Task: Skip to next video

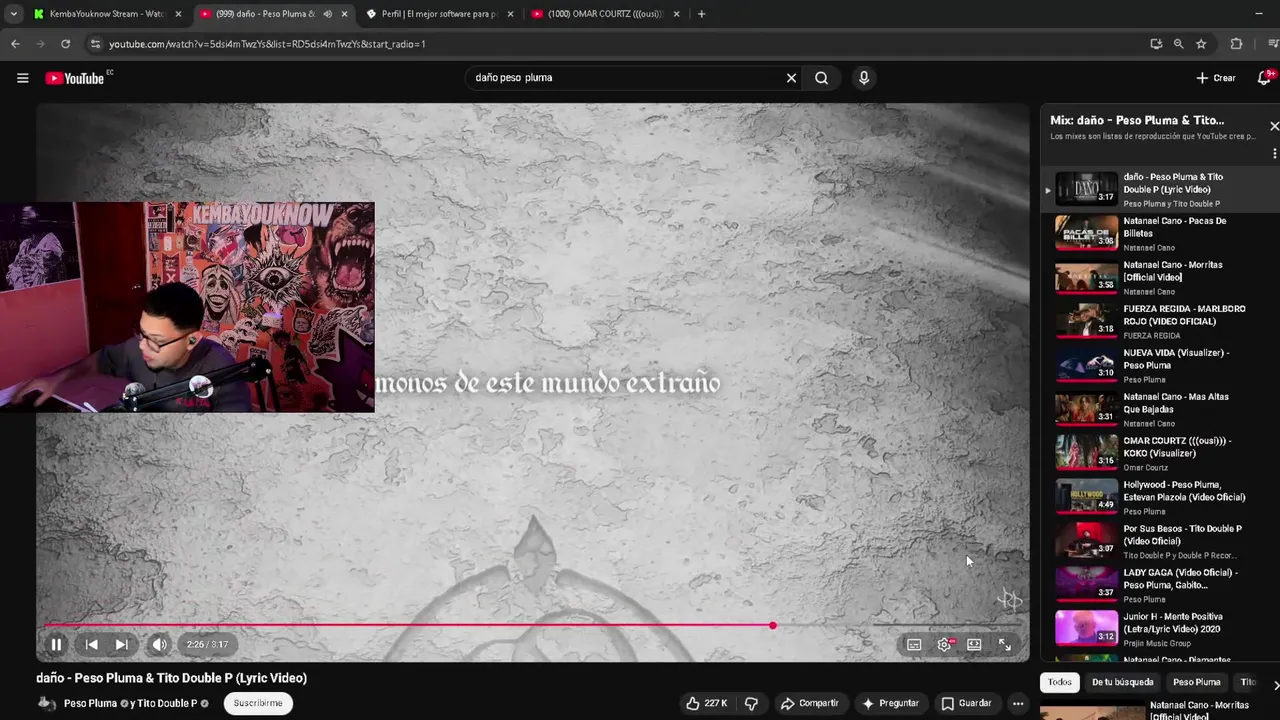Action: (121, 645)
